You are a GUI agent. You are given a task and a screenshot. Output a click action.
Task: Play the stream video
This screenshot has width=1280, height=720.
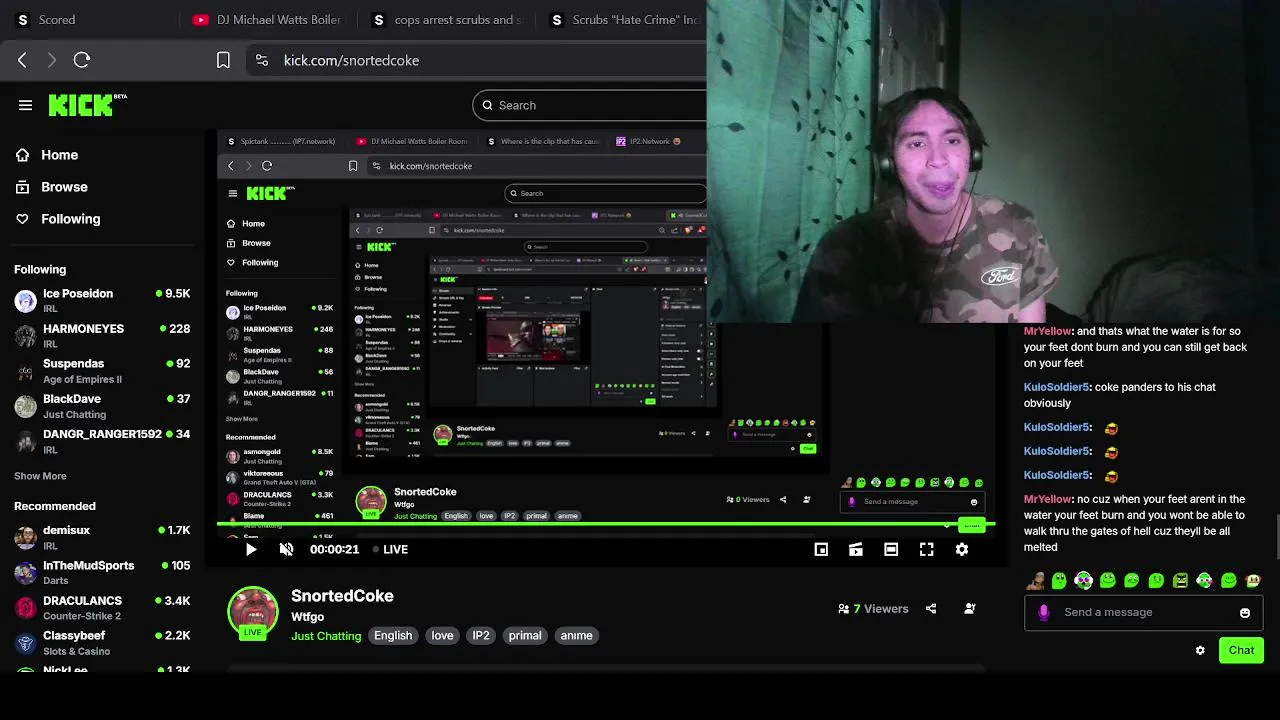251,549
